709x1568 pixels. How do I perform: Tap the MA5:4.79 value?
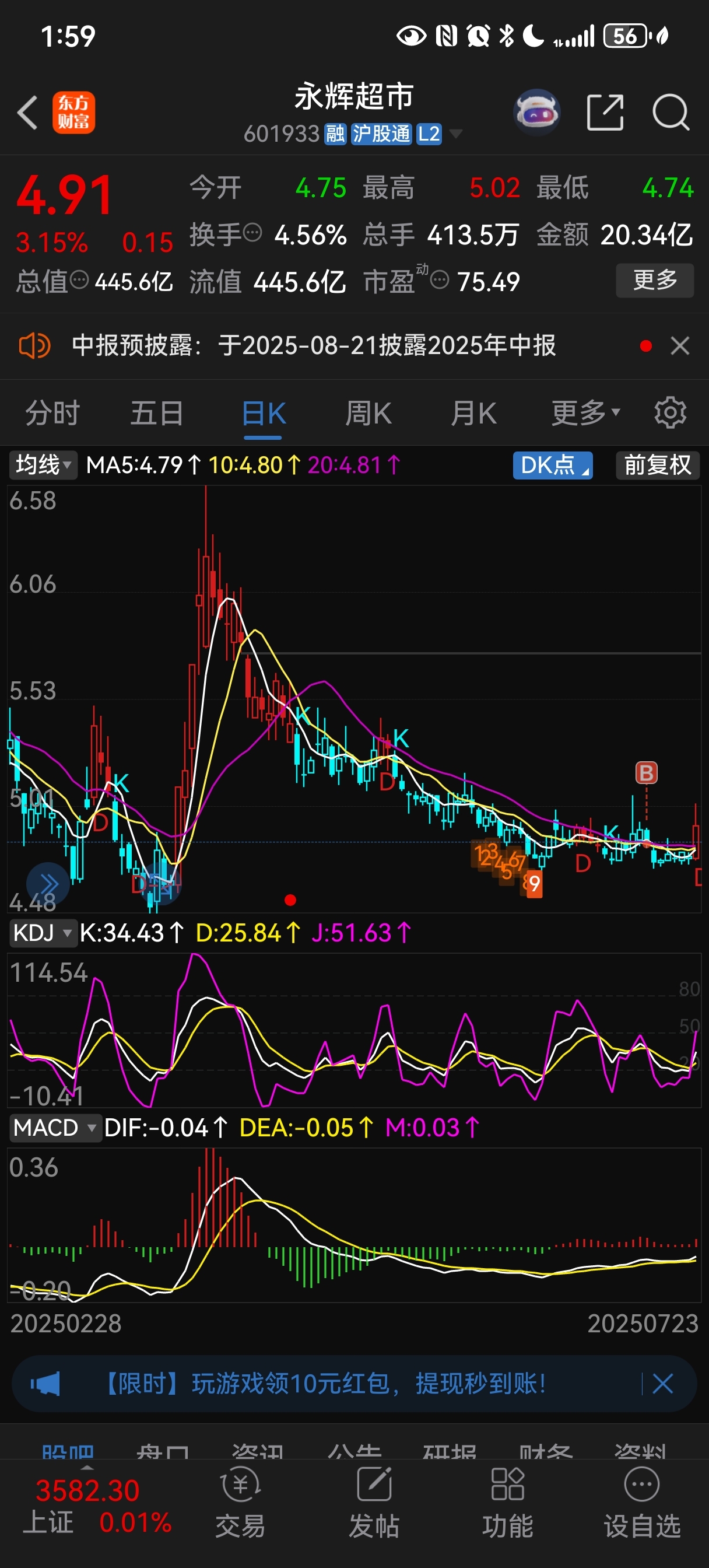coord(143,465)
